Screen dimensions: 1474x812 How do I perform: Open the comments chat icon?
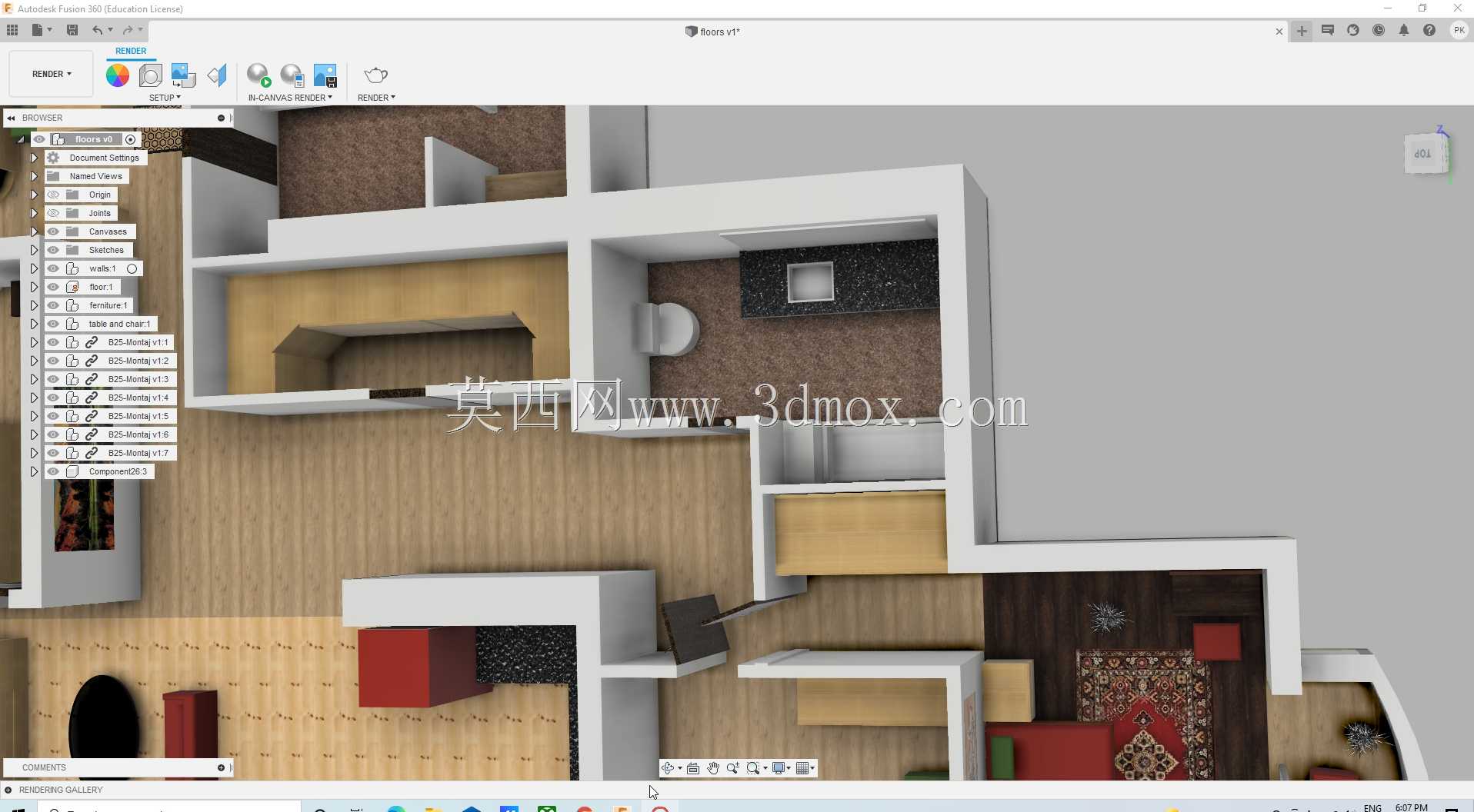(1327, 31)
